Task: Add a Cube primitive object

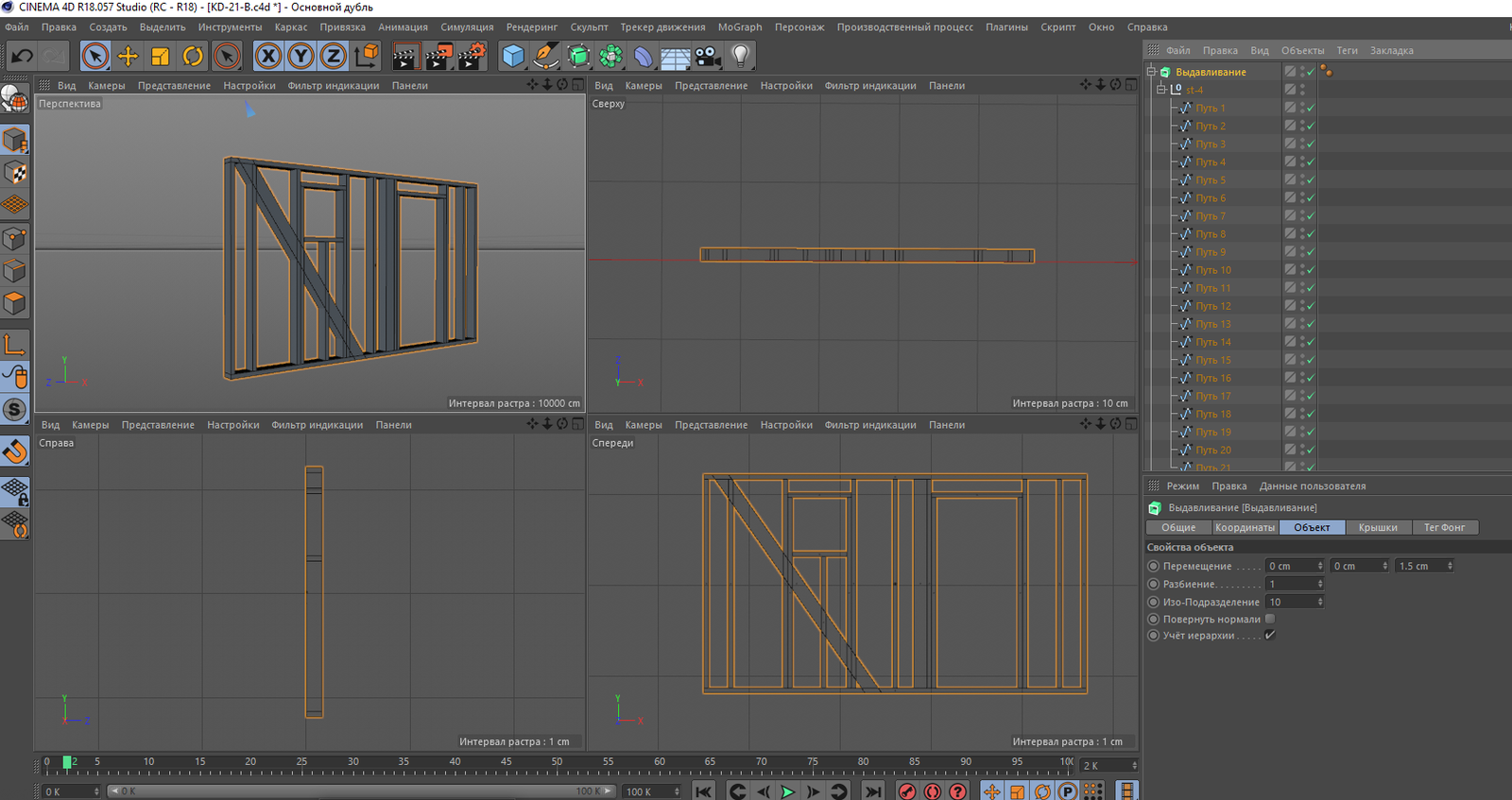Action: click(x=513, y=57)
